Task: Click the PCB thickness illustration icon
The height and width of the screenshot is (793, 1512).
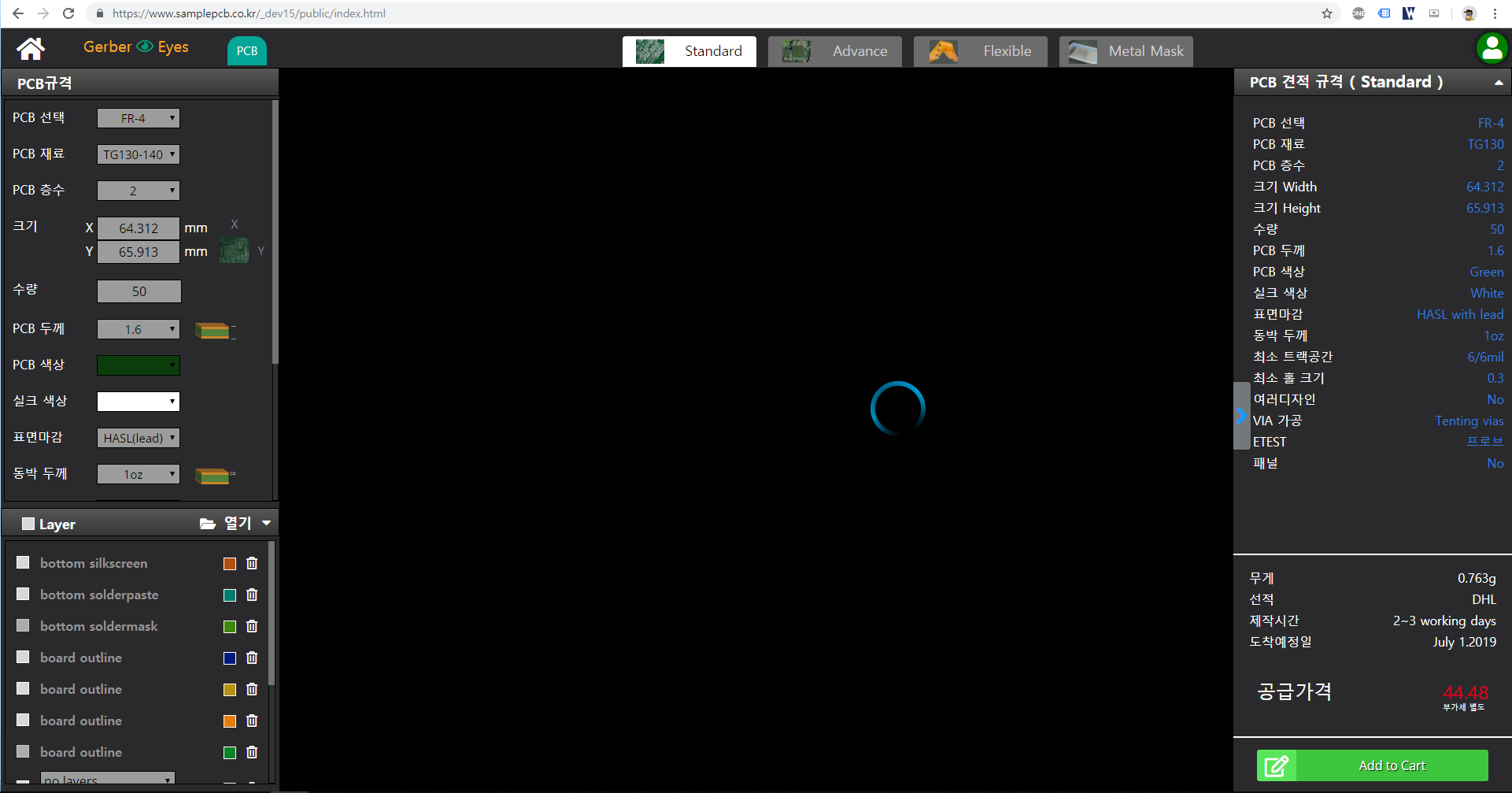Action: tap(215, 331)
